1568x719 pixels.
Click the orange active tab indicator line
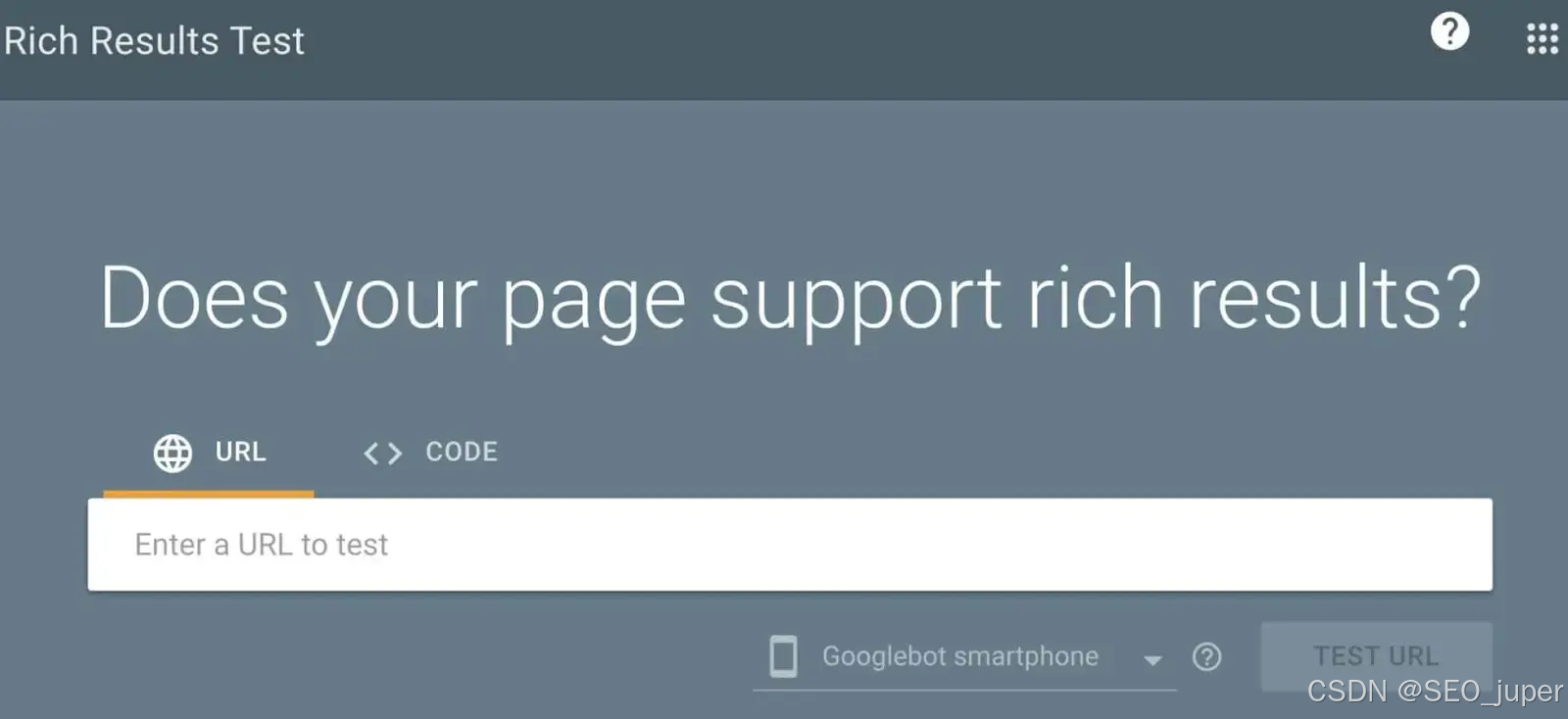(209, 494)
